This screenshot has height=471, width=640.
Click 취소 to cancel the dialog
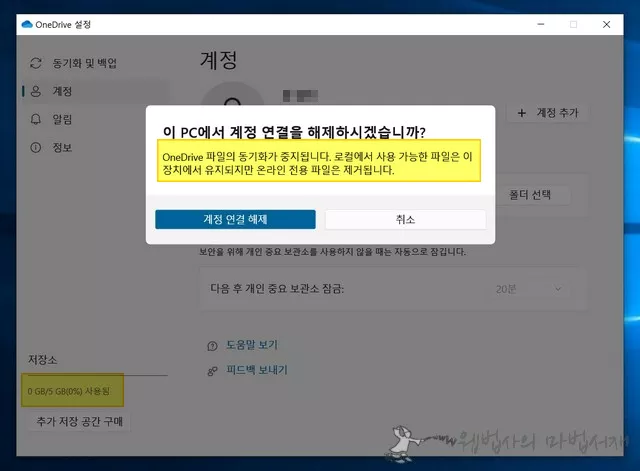click(x=405, y=220)
